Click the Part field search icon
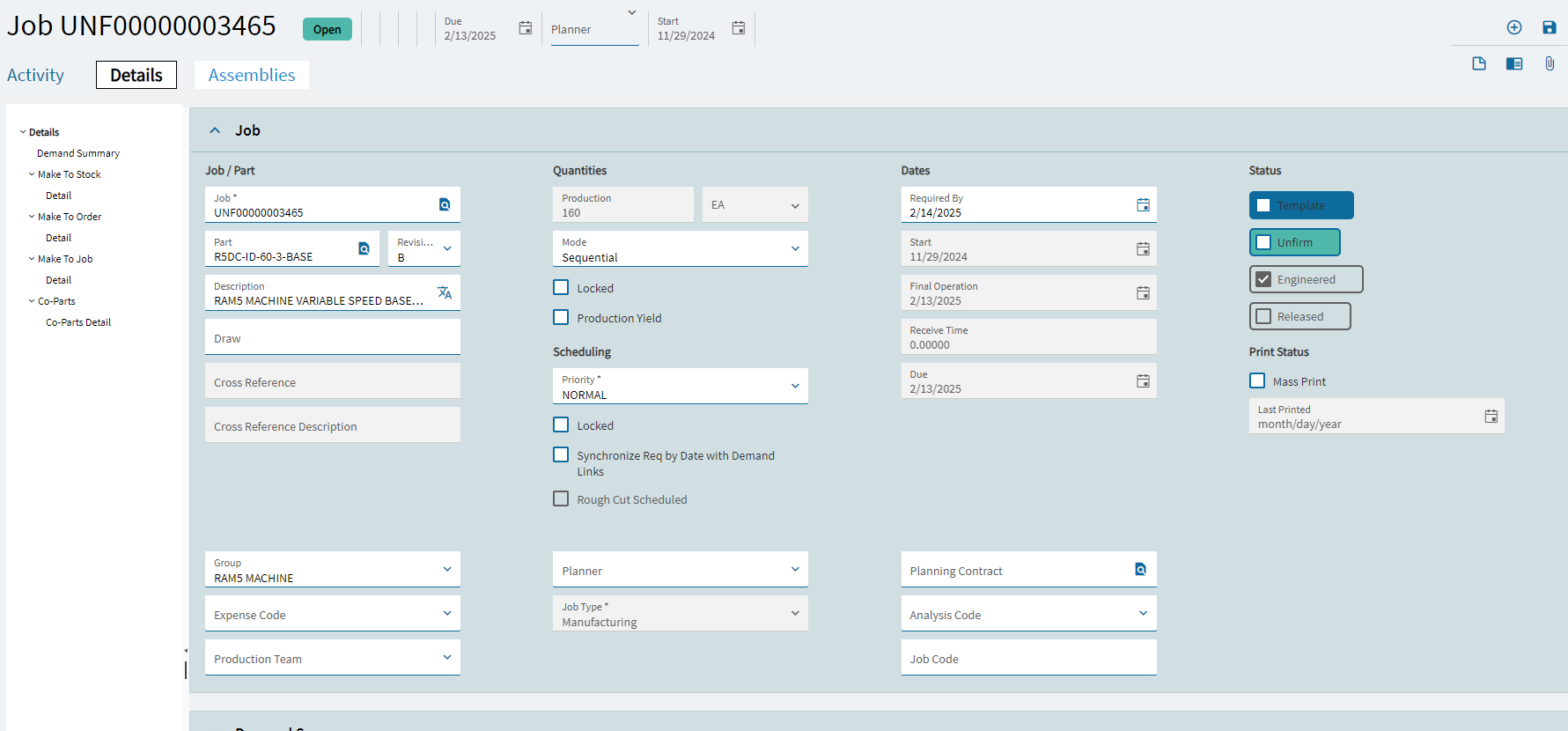Viewport: 1568px width, 731px height. 364,248
